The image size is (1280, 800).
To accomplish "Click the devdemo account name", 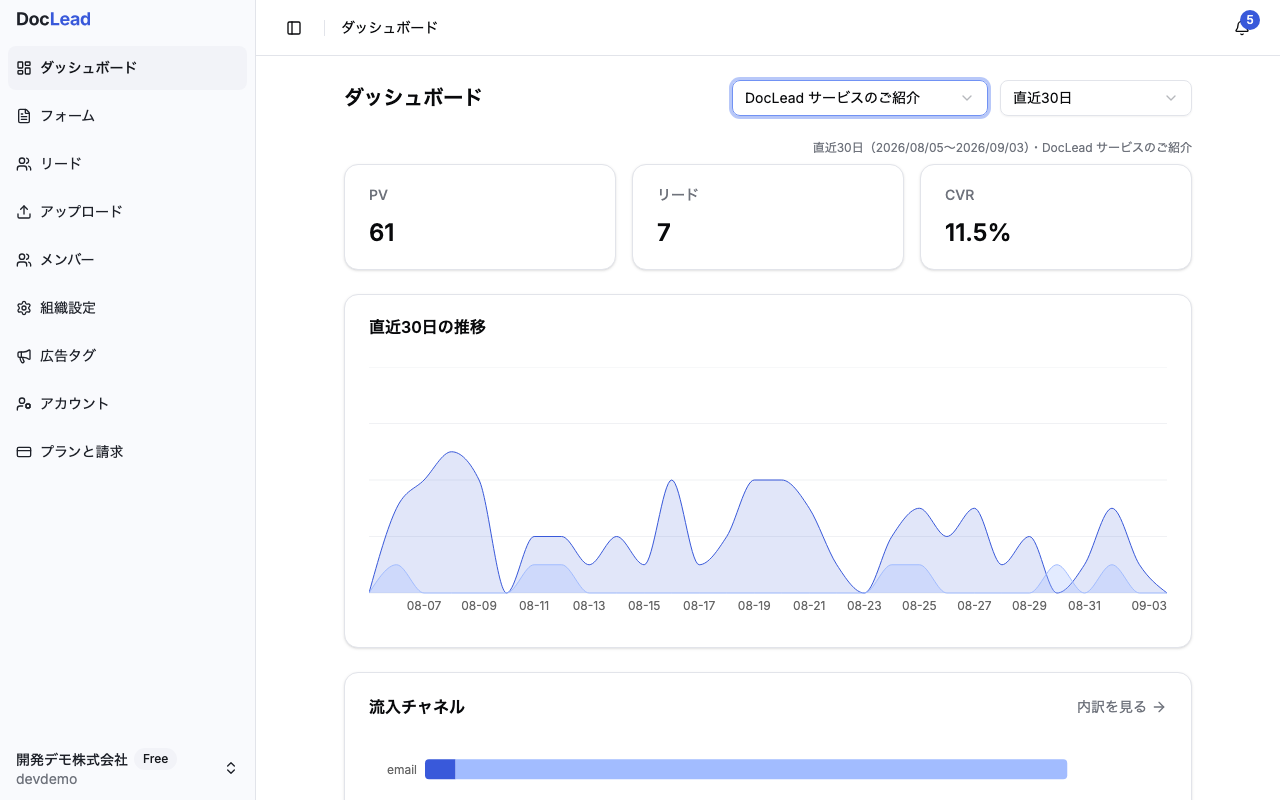I will tap(47, 779).
